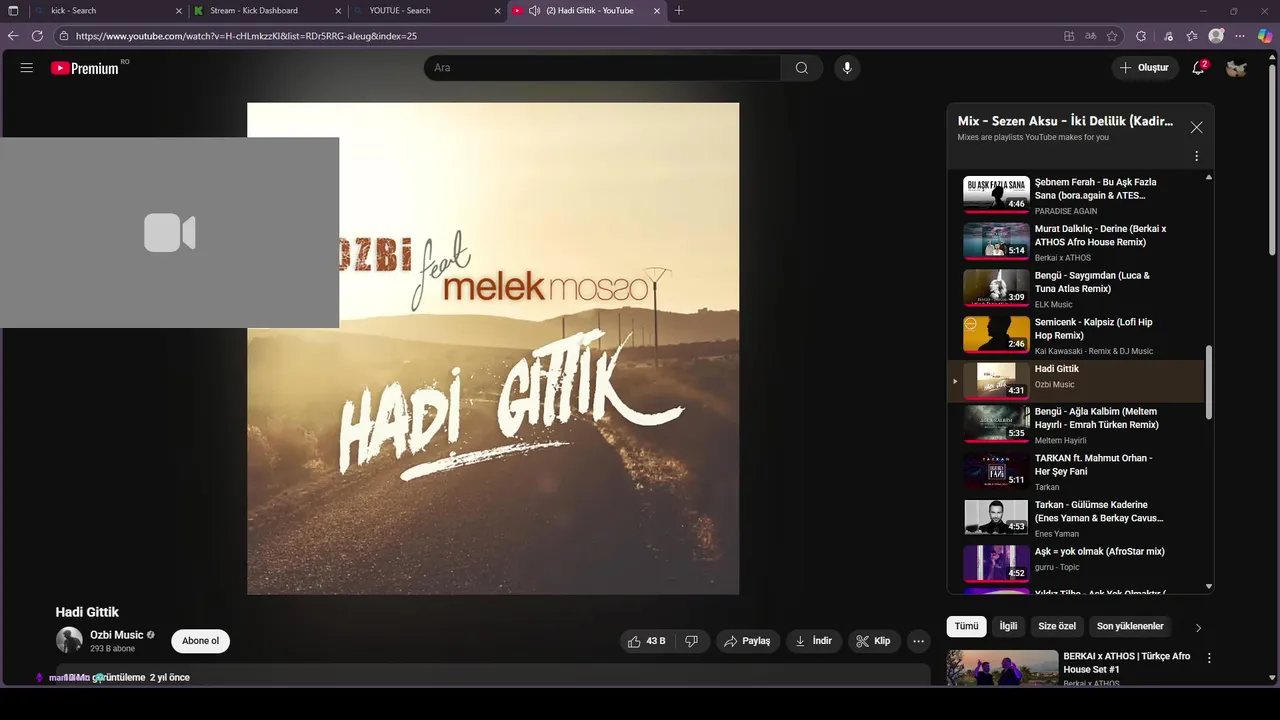Image resolution: width=1280 pixels, height=720 pixels.
Task: Click the browser back arrow
Action: 13,36
